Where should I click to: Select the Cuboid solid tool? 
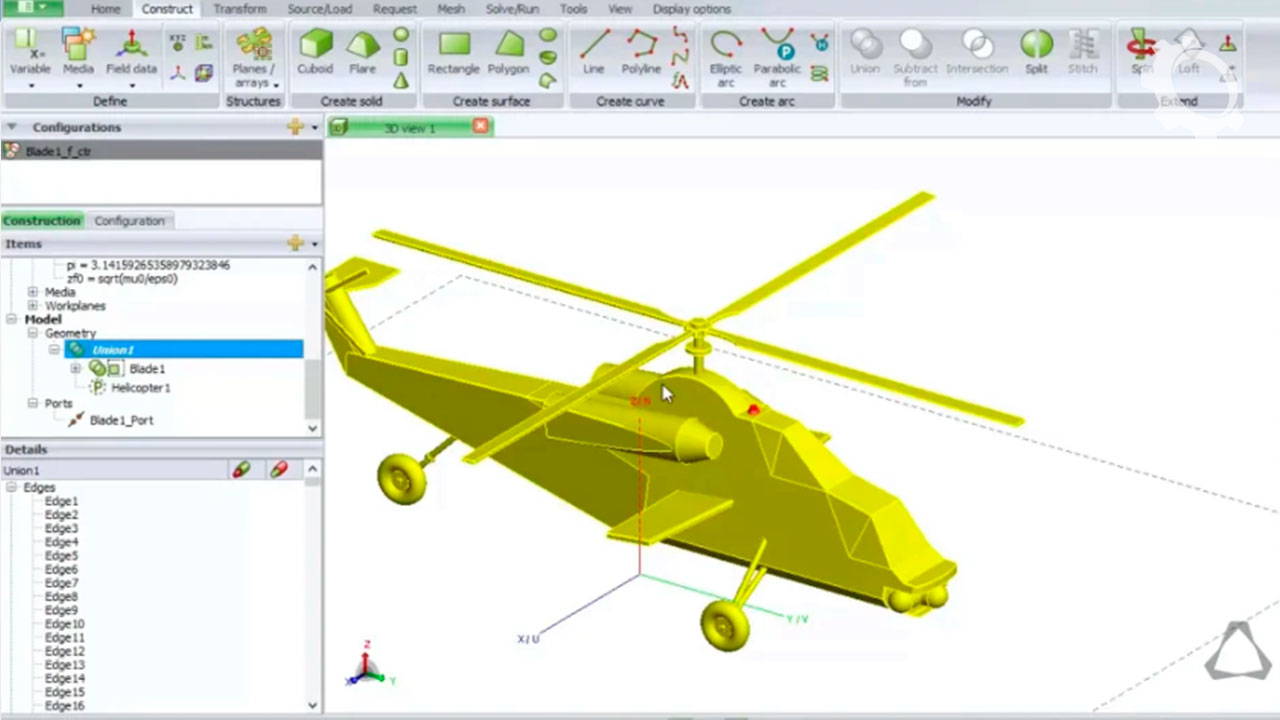(316, 52)
